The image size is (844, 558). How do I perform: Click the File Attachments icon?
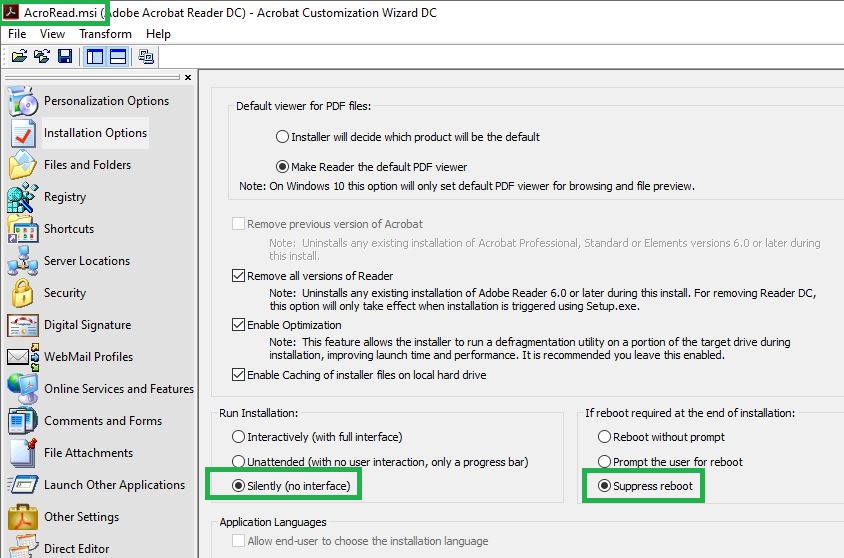(23, 453)
